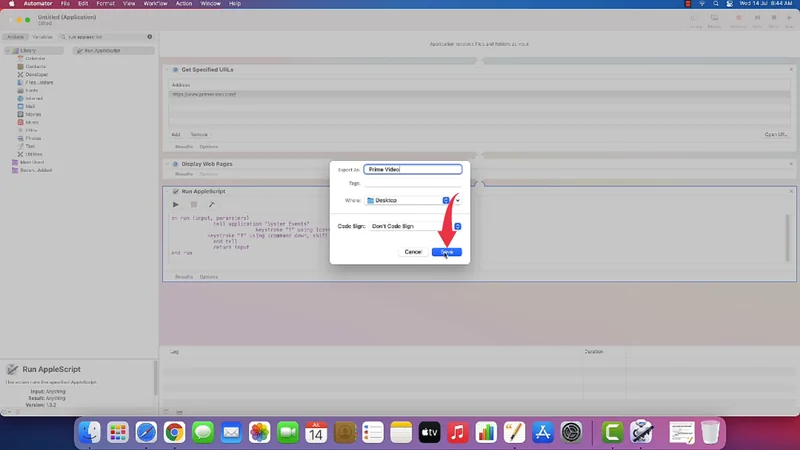Open the Trash from the Dock
The width and height of the screenshot is (800, 450).
point(710,432)
